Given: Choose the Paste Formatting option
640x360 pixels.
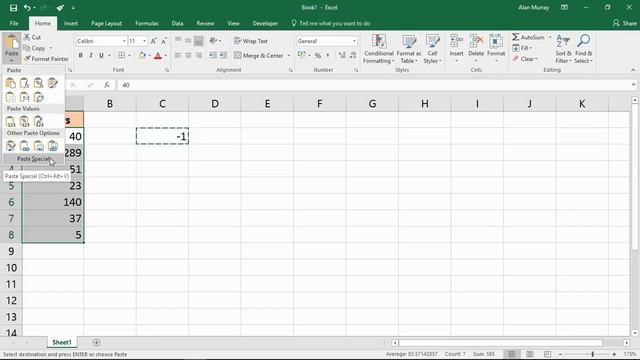Looking at the screenshot, I should pyautogui.click(x=11, y=146).
